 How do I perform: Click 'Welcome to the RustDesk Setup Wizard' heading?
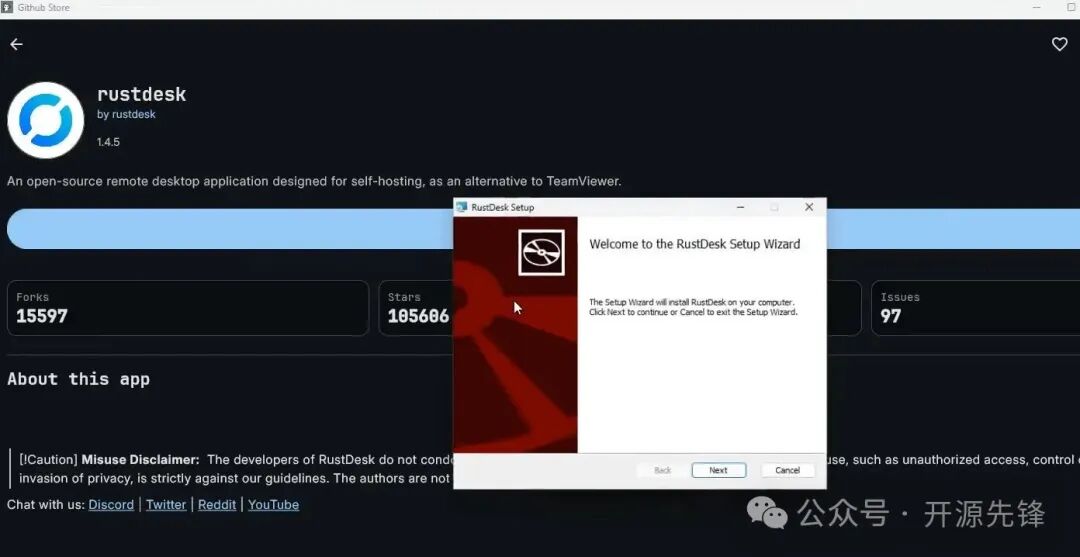point(695,244)
